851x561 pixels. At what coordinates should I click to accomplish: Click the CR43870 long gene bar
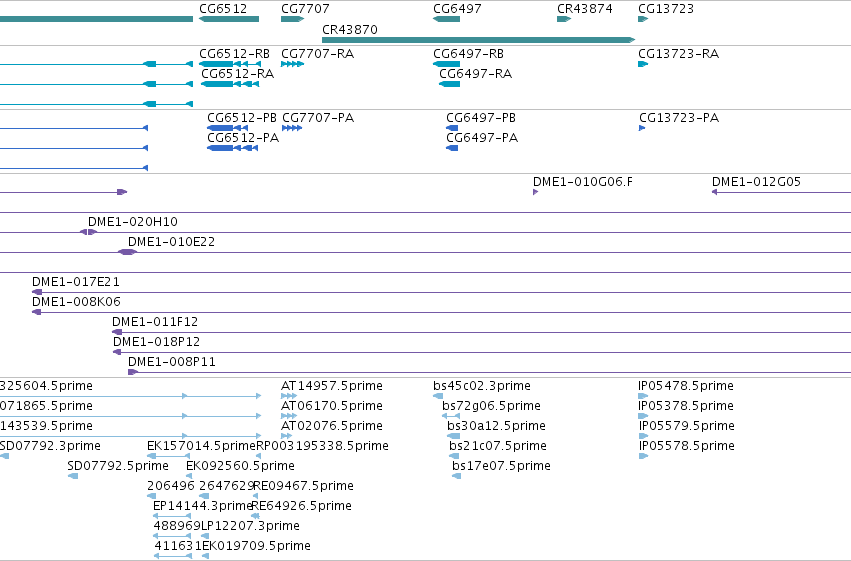[x=478, y=40]
